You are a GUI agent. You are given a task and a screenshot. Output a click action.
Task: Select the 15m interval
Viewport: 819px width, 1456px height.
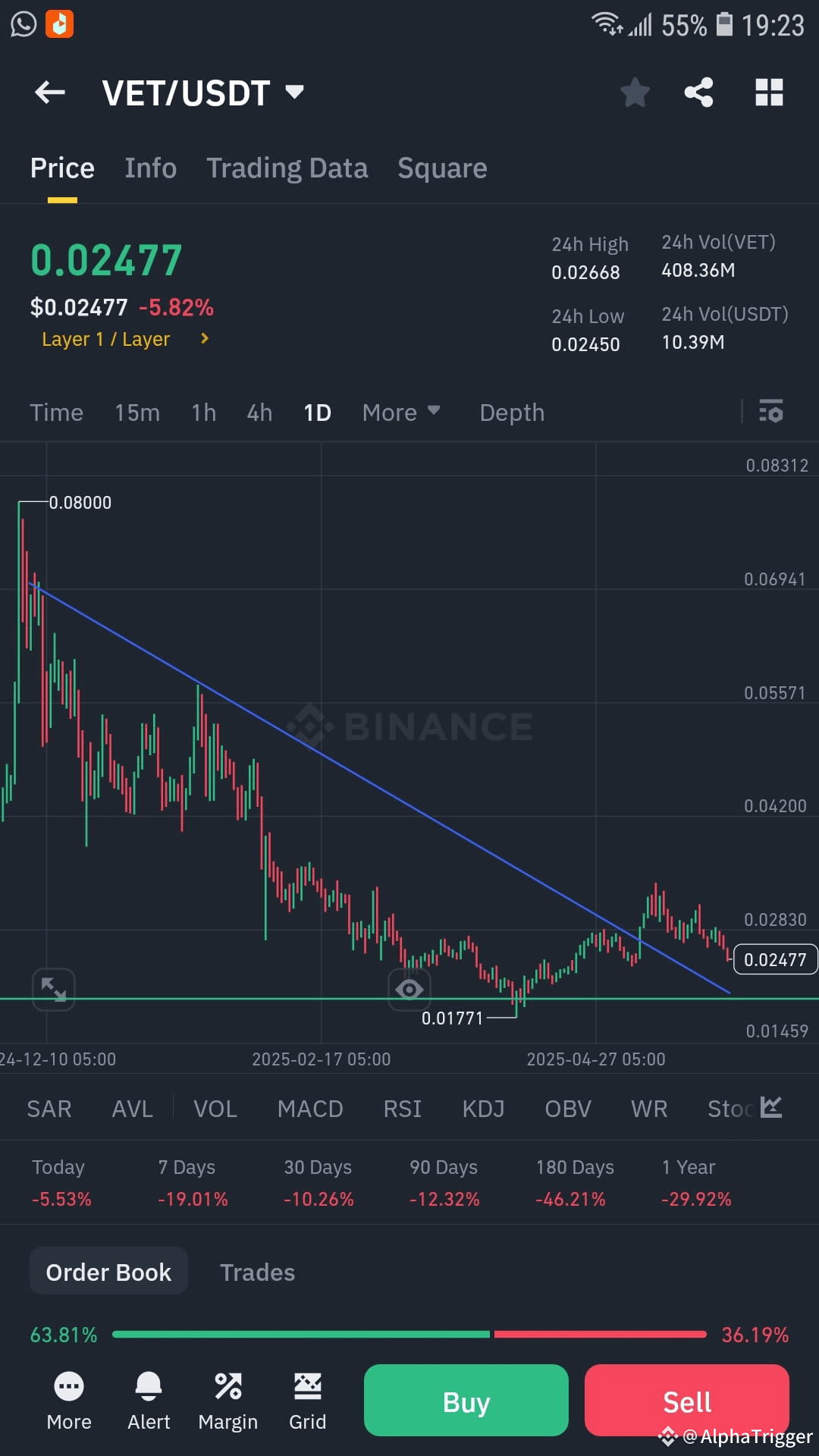tap(137, 413)
